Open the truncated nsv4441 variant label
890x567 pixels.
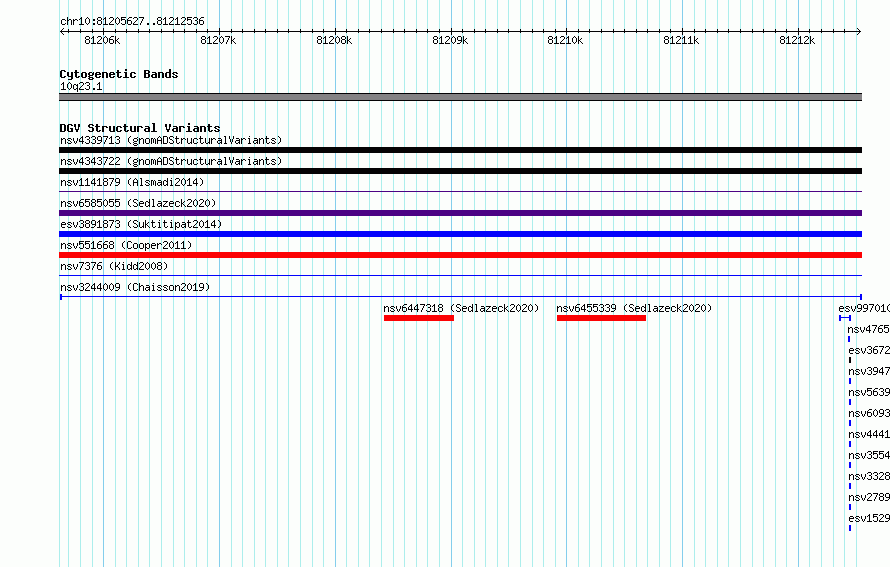[x=869, y=434]
